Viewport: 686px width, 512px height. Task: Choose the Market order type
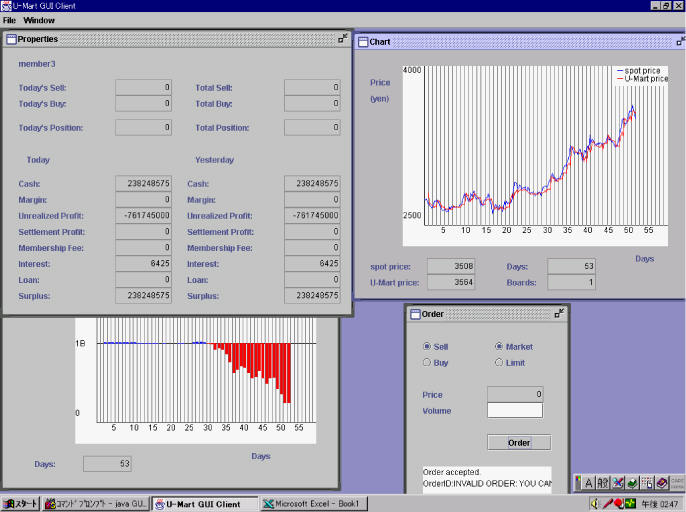498,346
